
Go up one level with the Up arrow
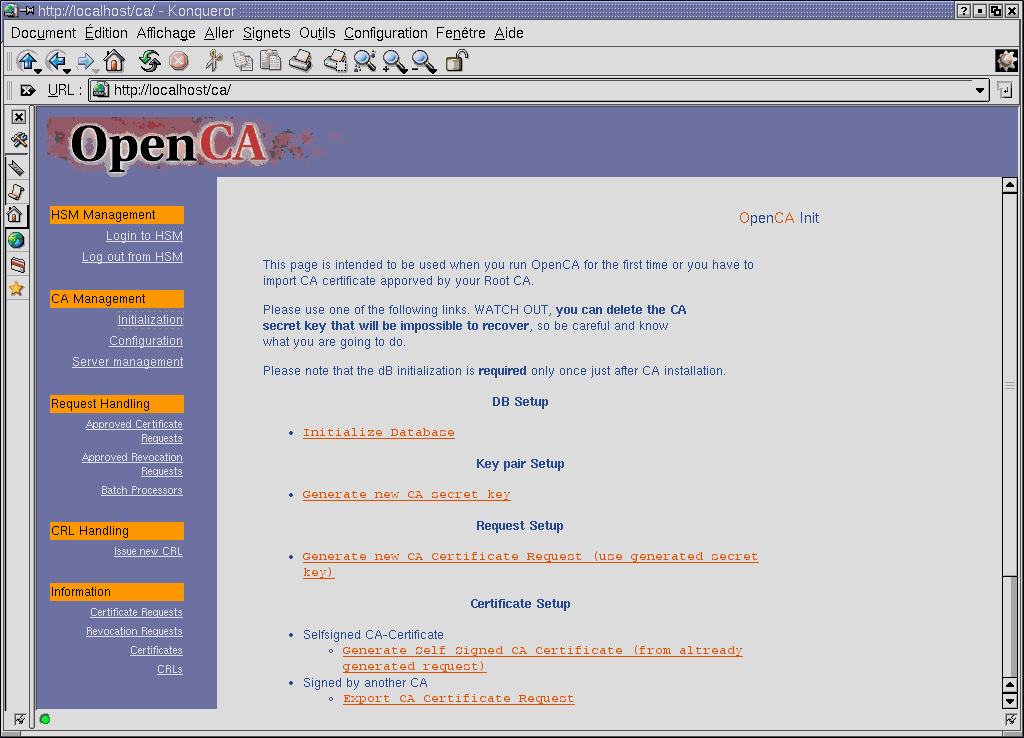coord(26,61)
